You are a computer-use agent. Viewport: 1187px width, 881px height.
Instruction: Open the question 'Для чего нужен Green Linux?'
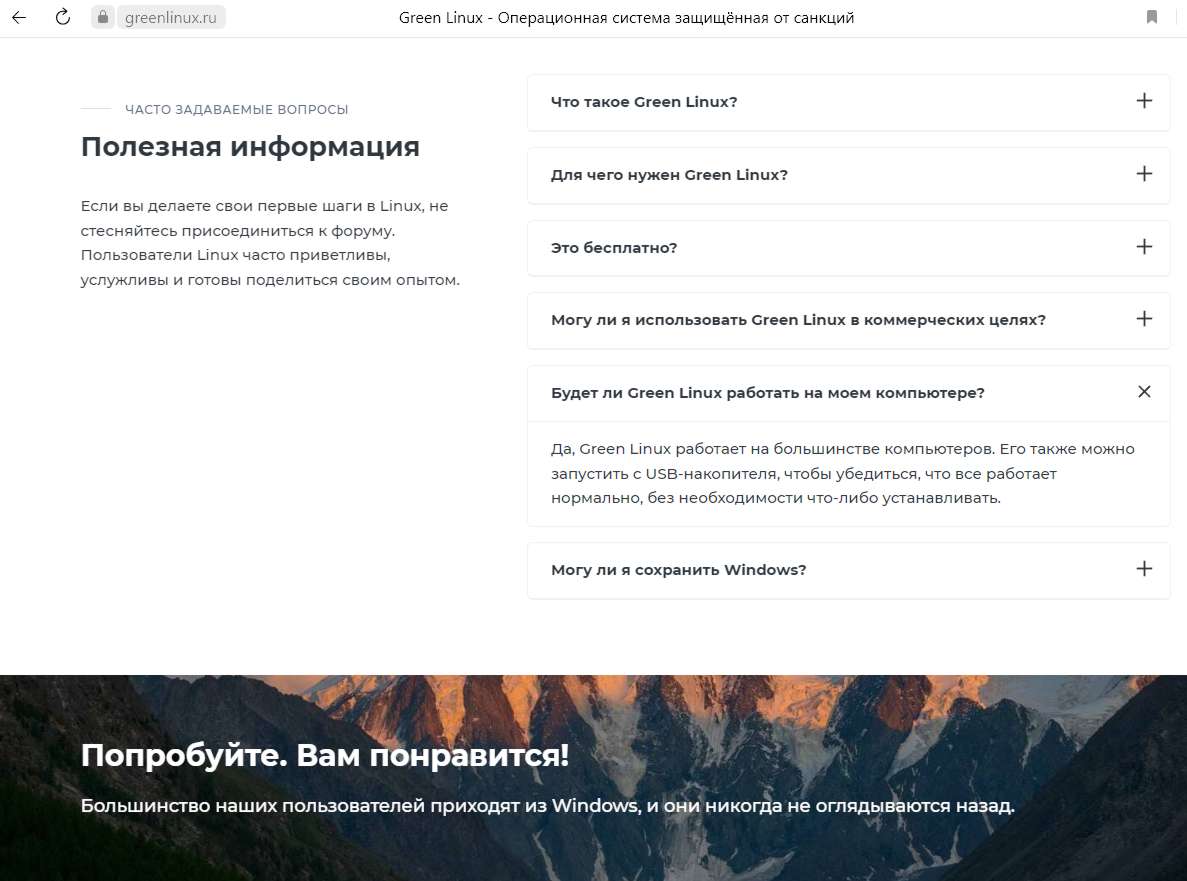848,175
